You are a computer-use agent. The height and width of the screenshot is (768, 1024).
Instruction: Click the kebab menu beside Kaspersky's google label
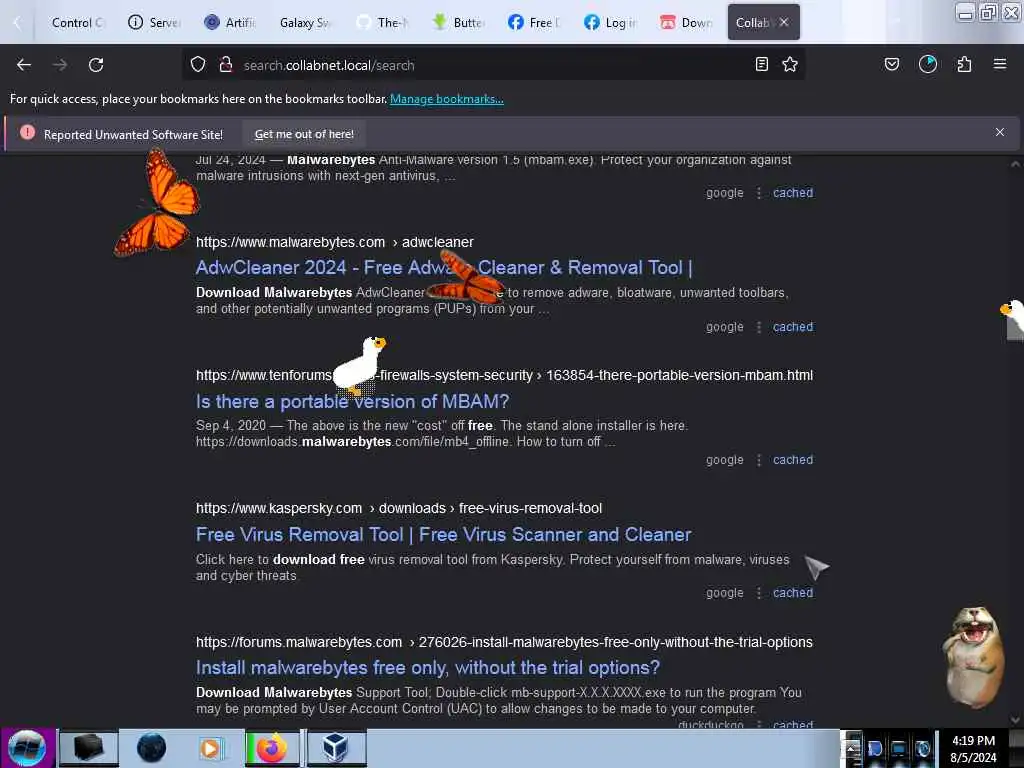pos(759,593)
